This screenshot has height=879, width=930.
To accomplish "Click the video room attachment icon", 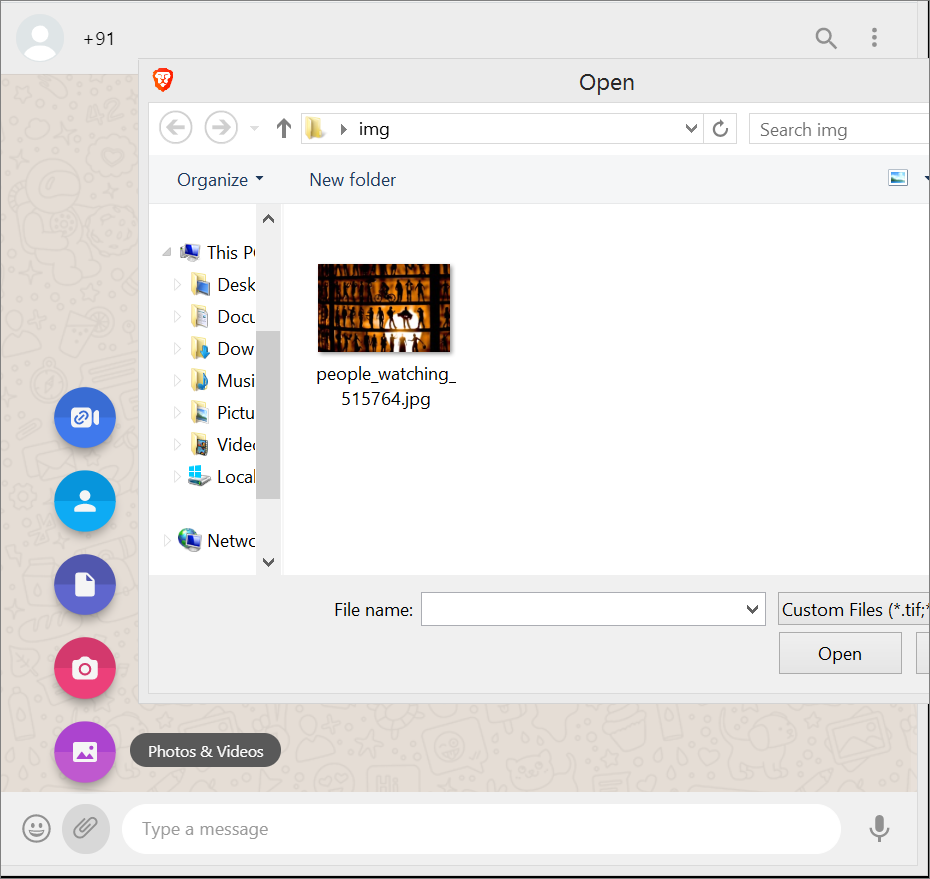I will (x=85, y=418).
